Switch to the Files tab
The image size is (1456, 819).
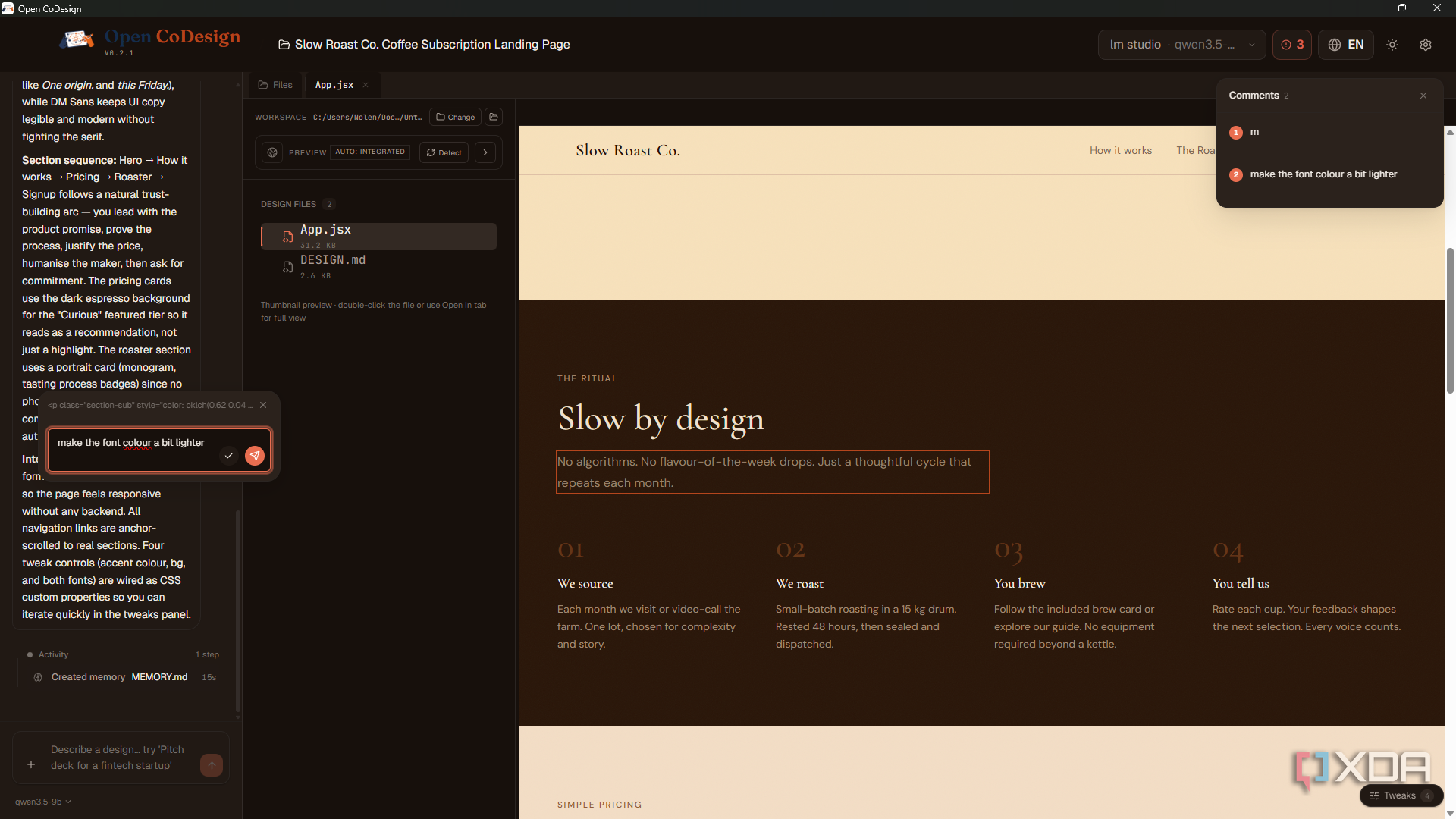[x=275, y=85]
